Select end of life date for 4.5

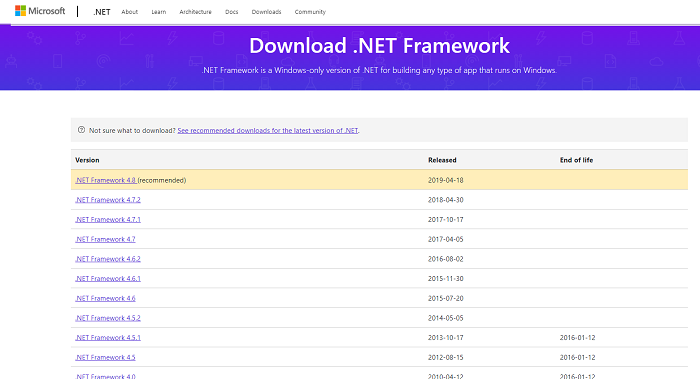pos(577,357)
